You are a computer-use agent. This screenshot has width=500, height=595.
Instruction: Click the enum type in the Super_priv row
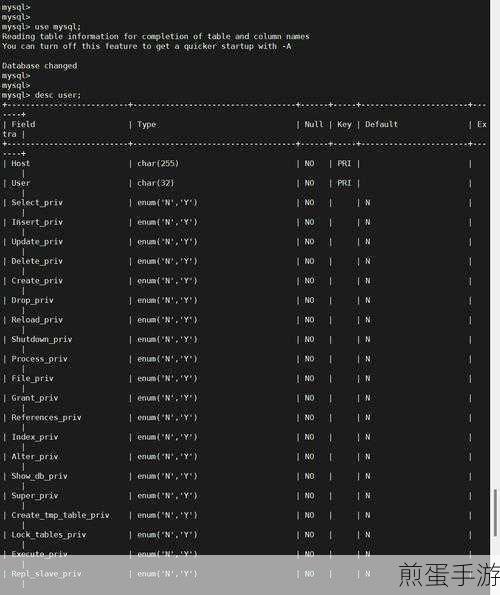point(167,496)
